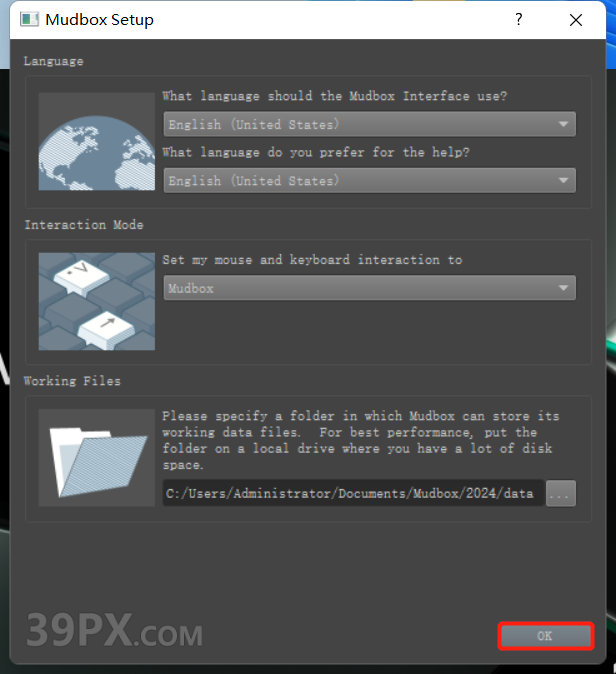Click the 'Set my mouse and keyboard' label

tap(312, 260)
